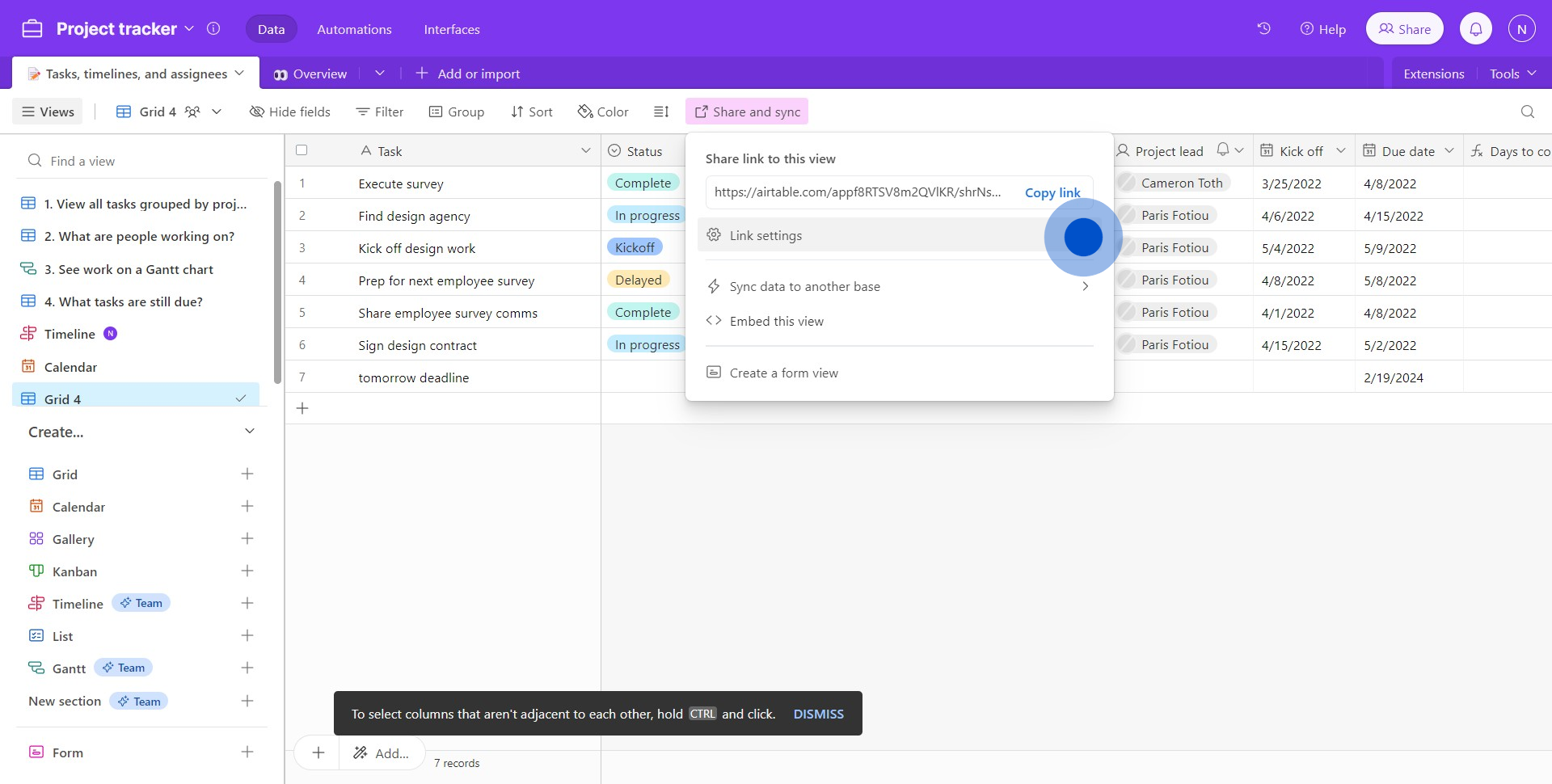Open Color options in toolbar
Screen dimensions: 1552x784
[x=603, y=112]
